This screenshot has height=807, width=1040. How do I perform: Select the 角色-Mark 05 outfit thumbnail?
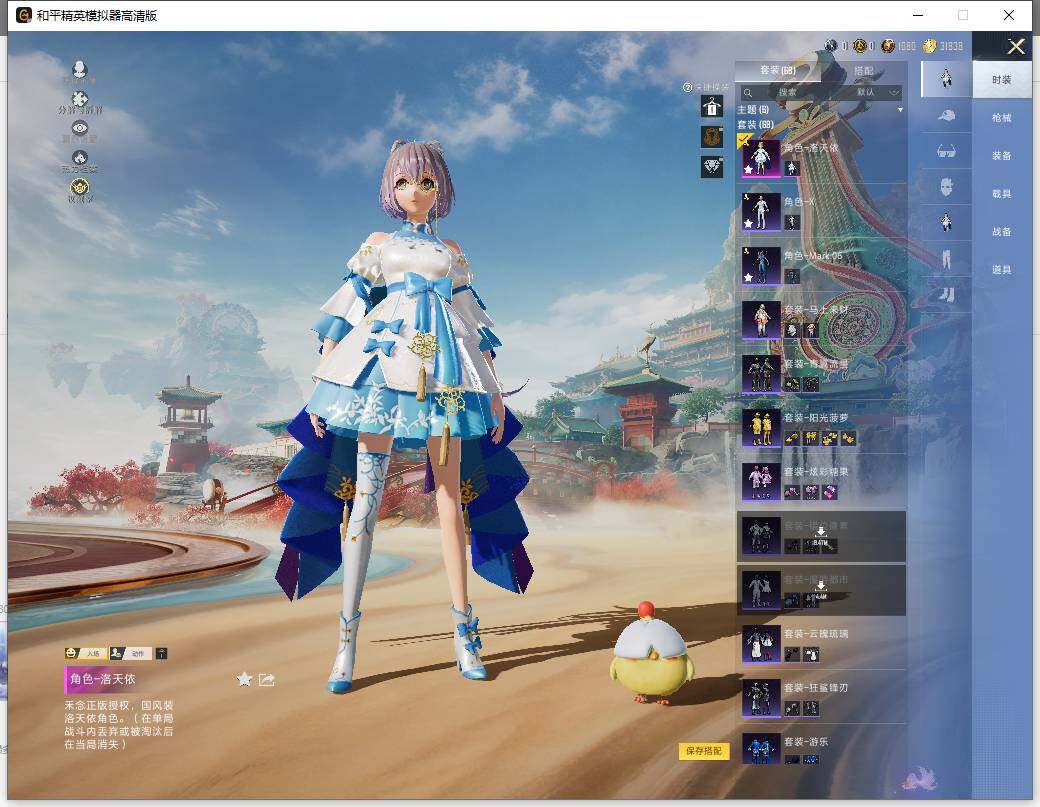[761, 265]
